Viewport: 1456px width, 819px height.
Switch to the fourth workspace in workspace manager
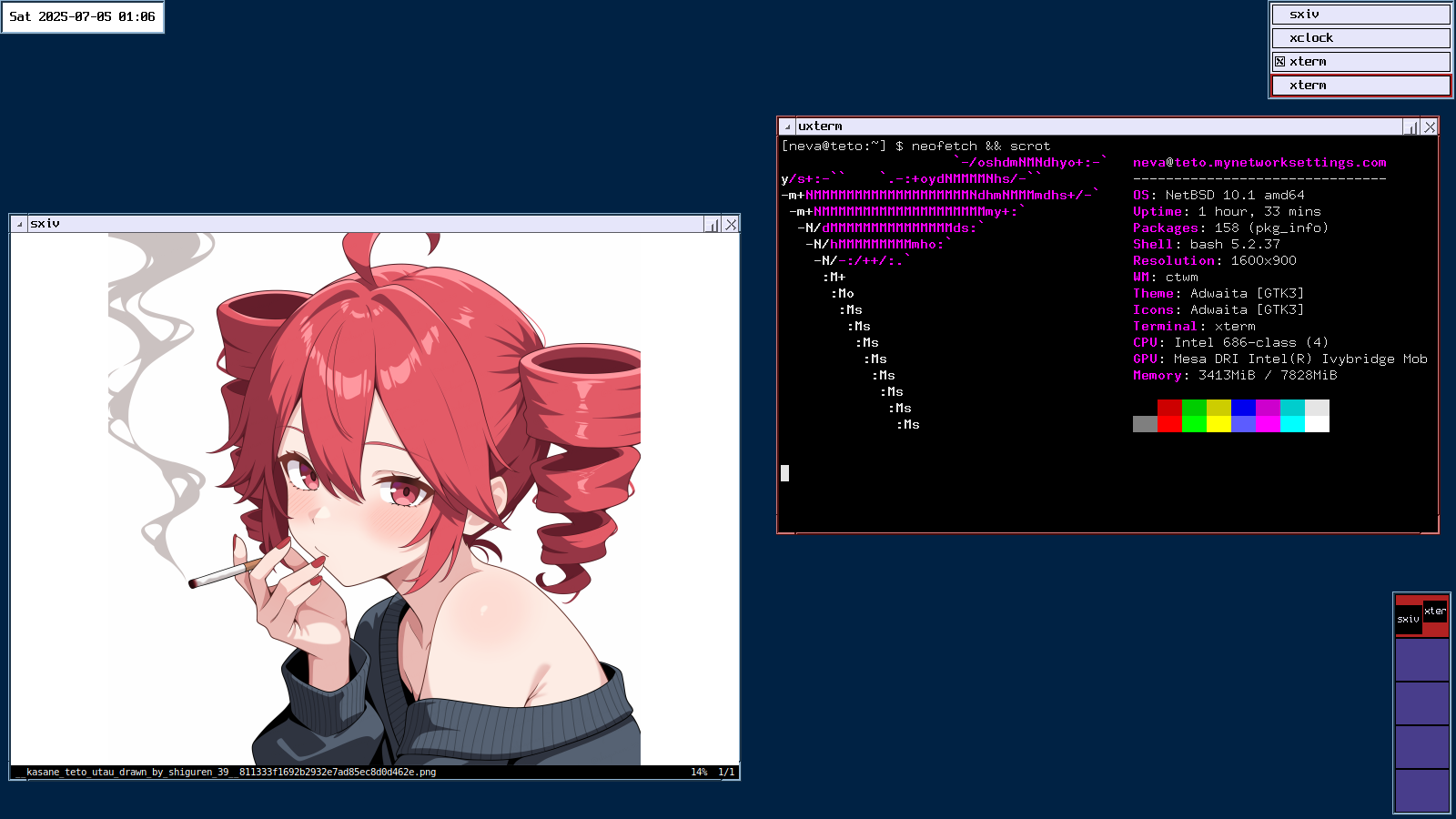tap(1422, 747)
